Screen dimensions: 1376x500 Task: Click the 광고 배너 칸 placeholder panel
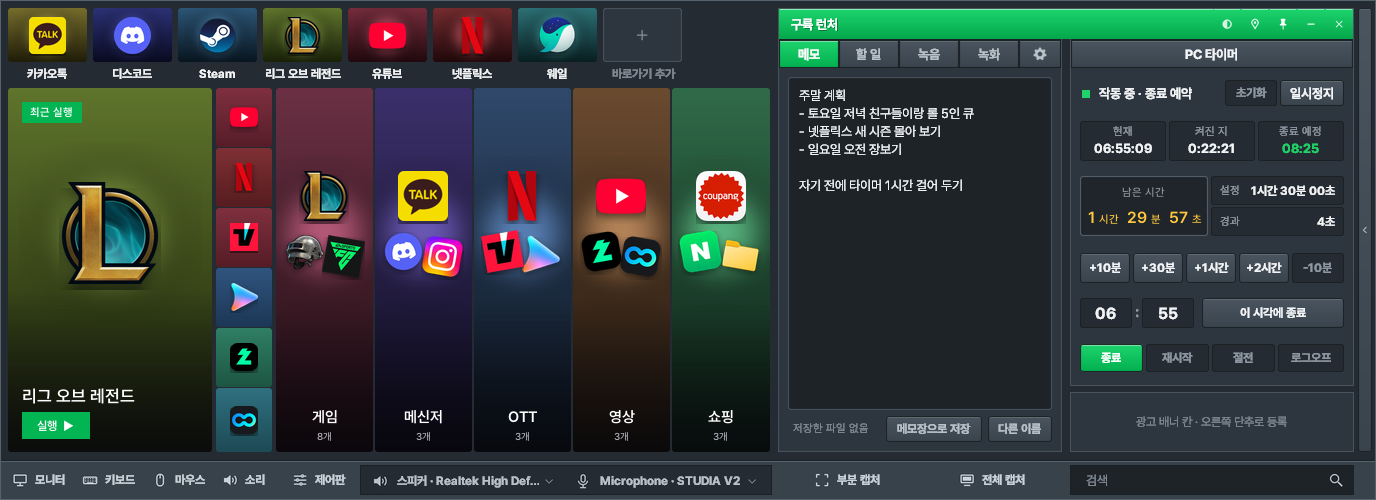tap(1211, 422)
